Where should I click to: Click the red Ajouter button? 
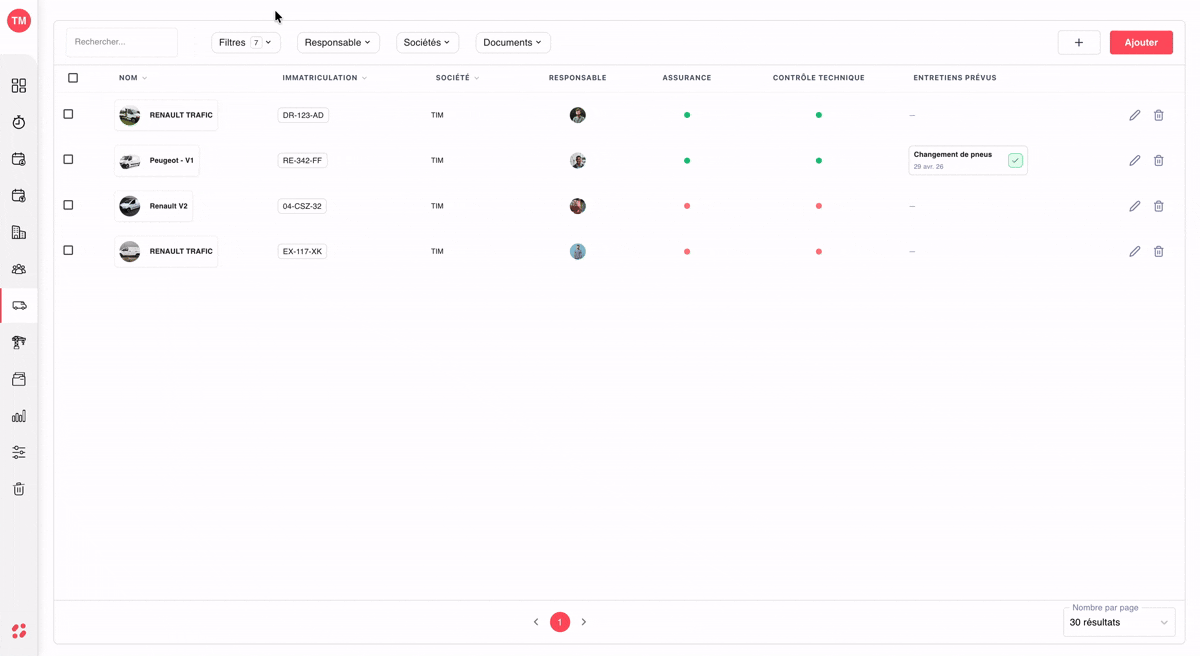point(1141,42)
